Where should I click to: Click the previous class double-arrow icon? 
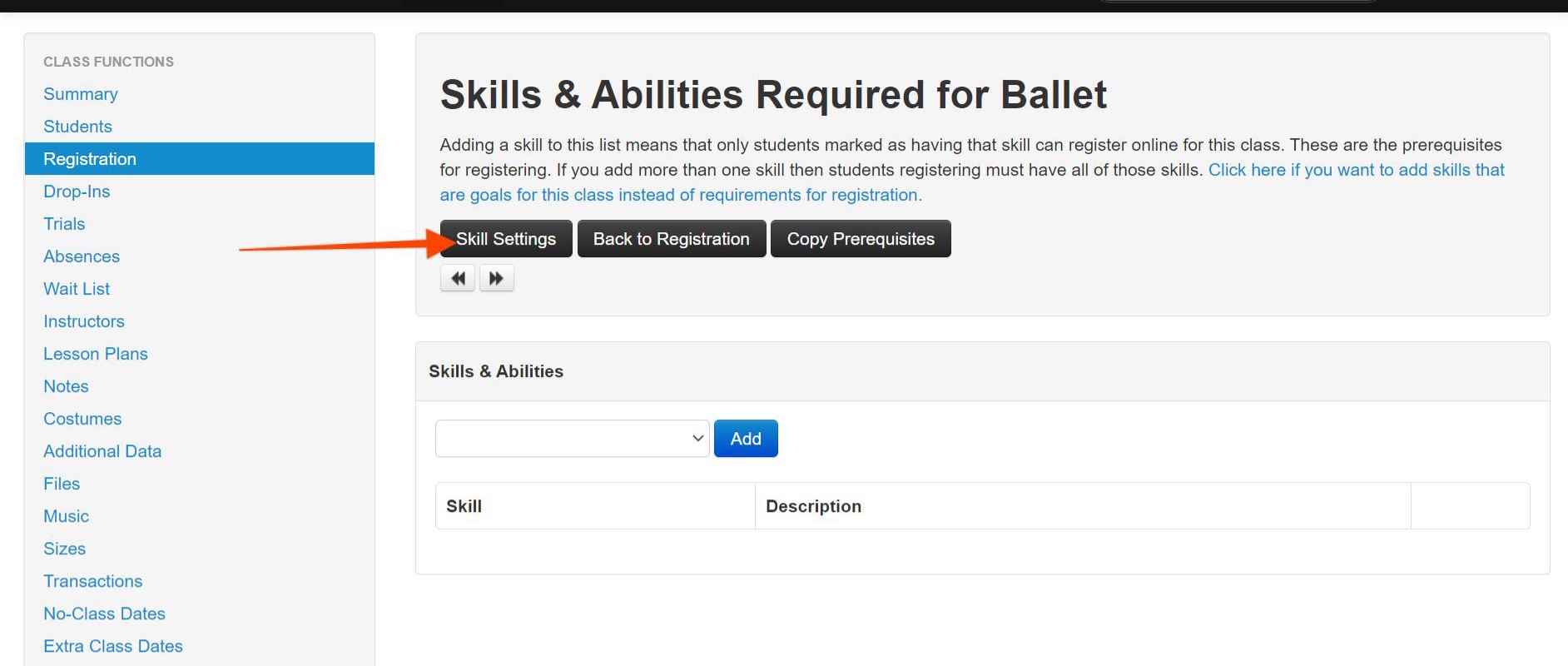coord(458,278)
